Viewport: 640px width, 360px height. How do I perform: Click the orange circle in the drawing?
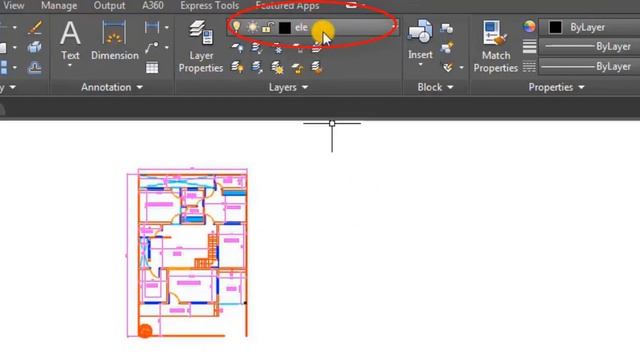pos(145,331)
